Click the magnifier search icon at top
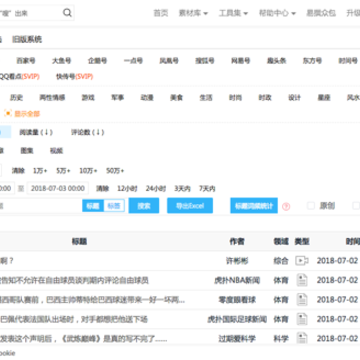Screen dimensions: 360x360 pos(67,13)
